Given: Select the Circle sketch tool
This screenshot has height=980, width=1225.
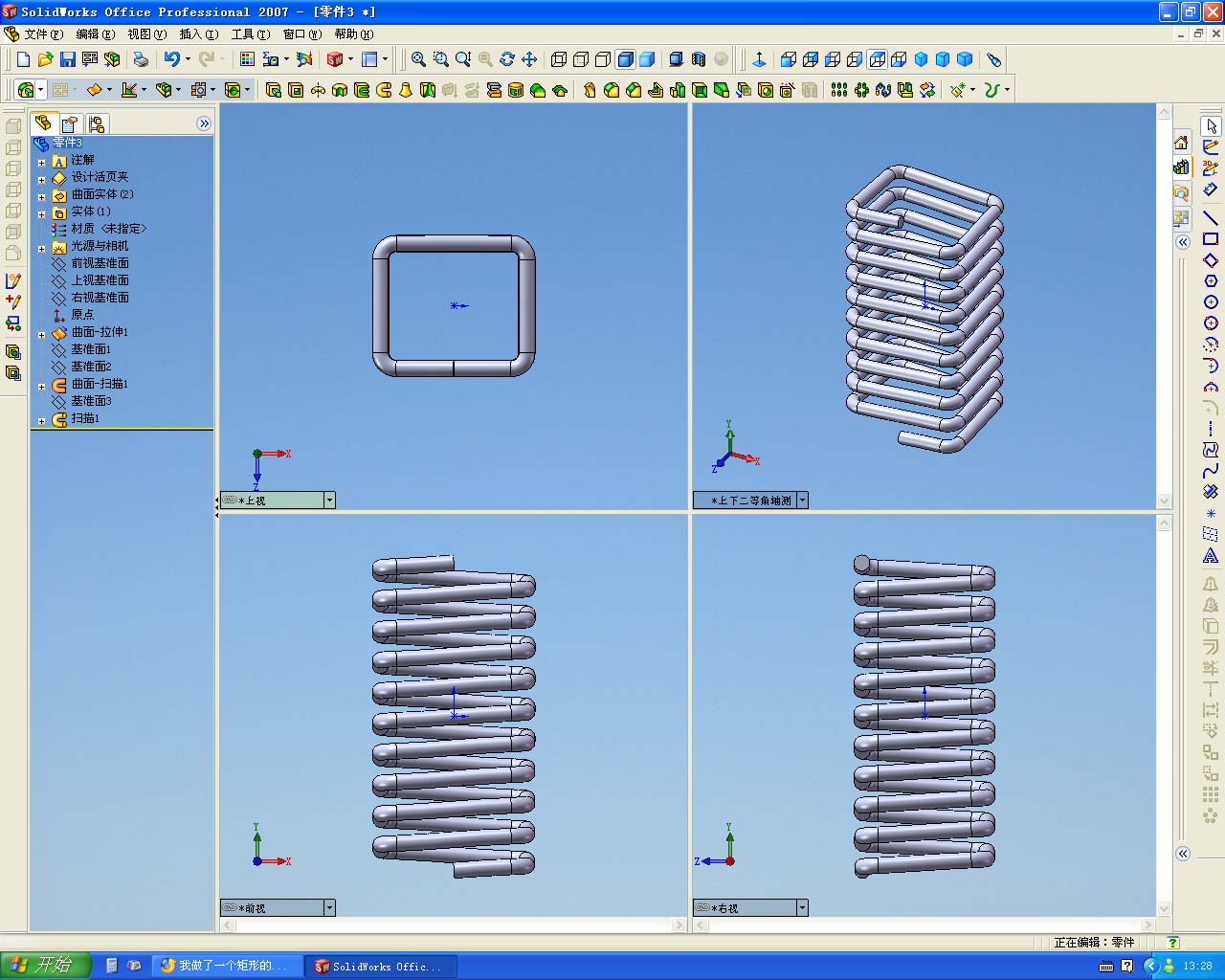Looking at the screenshot, I should [1211, 302].
